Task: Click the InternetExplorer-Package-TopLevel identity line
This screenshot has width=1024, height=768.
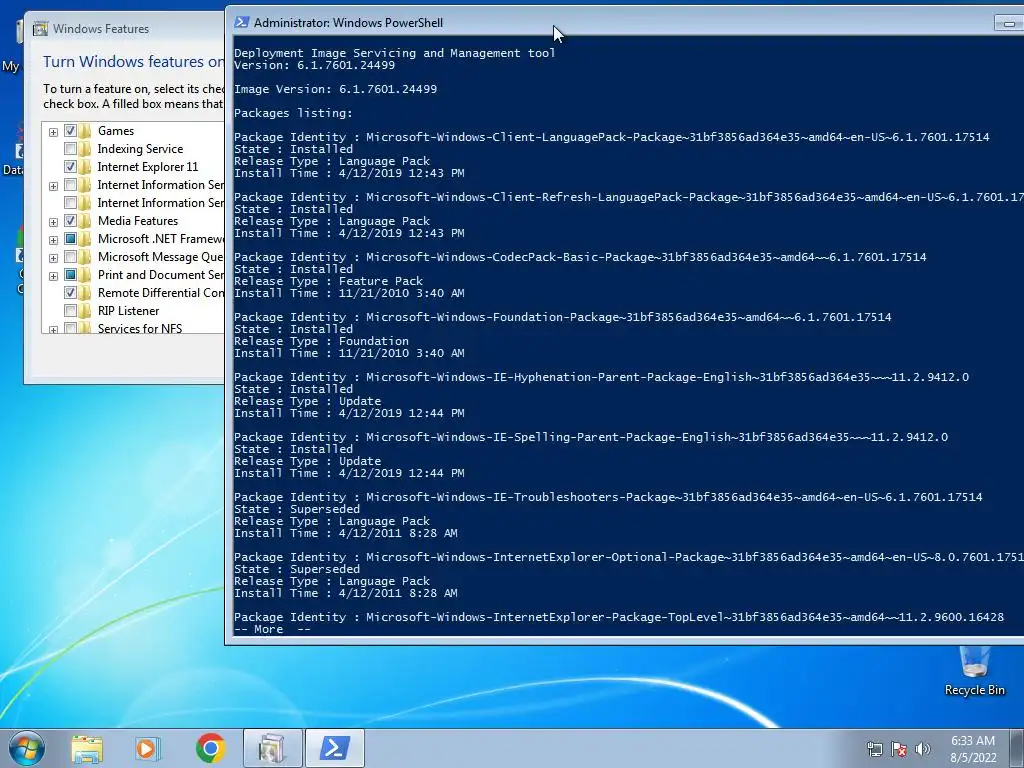Action: pos(619,617)
